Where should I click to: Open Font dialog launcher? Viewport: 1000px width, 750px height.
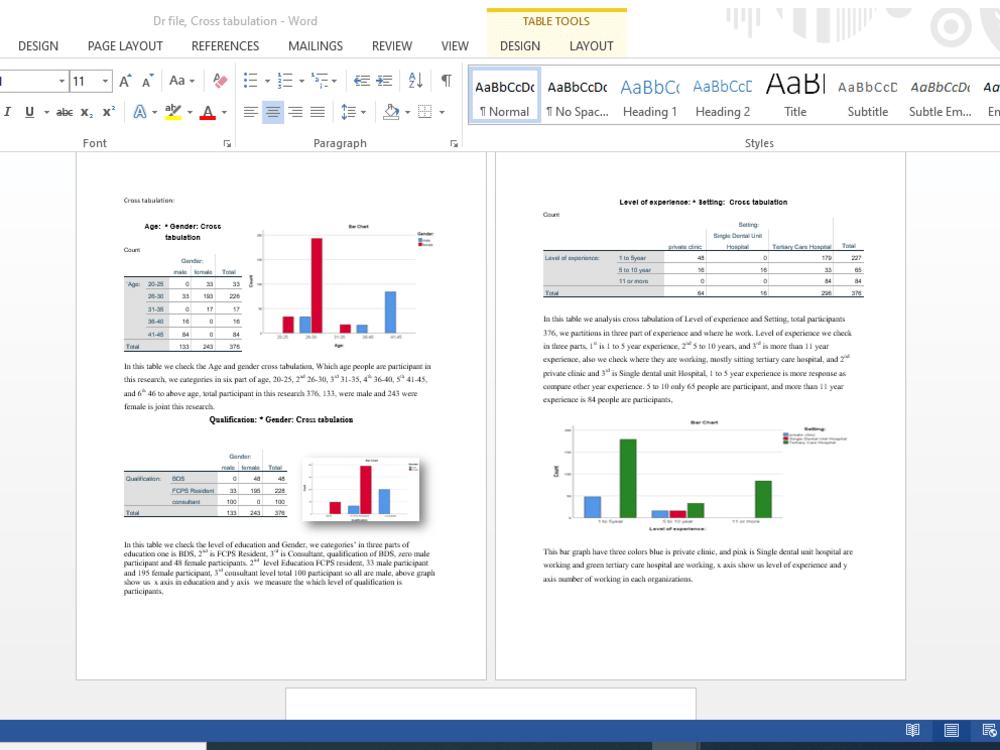[x=227, y=143]
